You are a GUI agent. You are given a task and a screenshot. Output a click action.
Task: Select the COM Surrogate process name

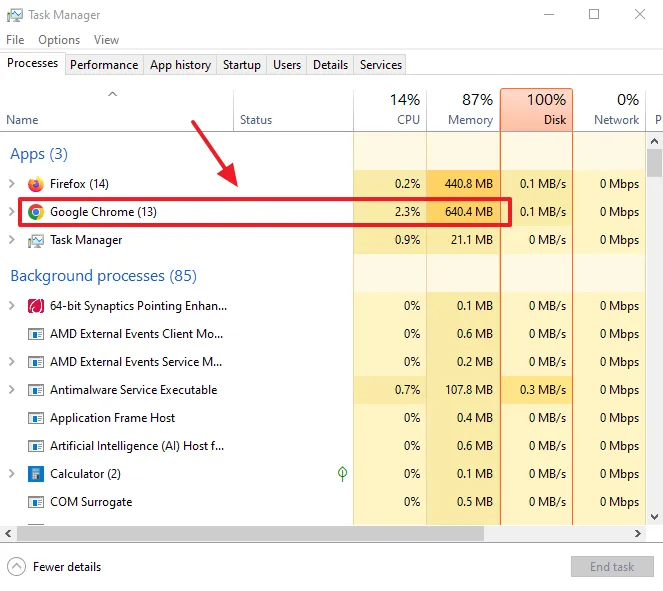point(91,502)
